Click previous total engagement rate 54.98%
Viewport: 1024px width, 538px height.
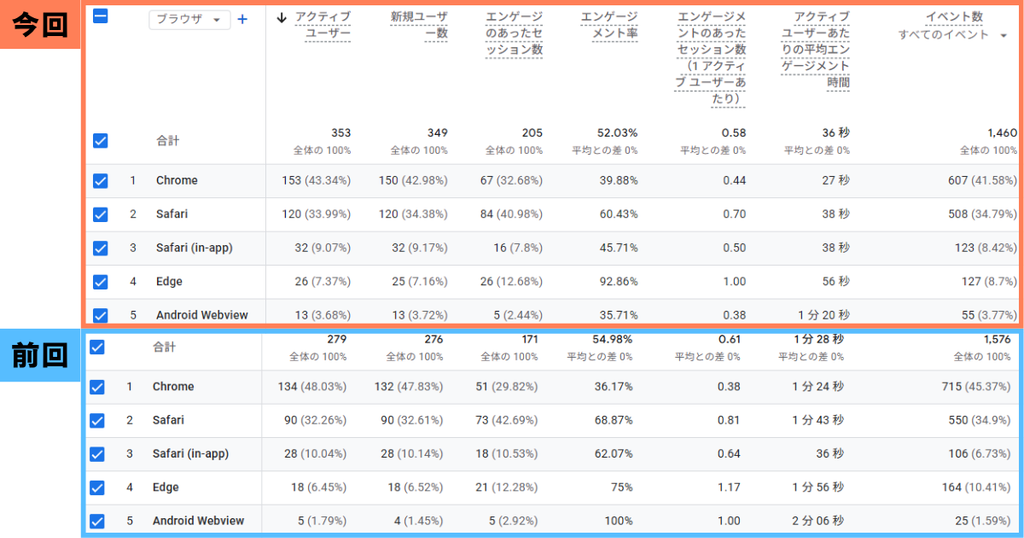pos(612,340)
